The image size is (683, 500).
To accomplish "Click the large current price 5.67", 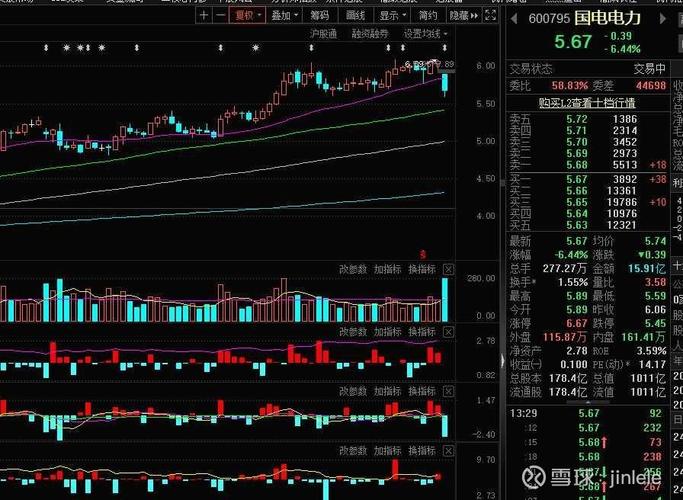I will coord(573,42).
